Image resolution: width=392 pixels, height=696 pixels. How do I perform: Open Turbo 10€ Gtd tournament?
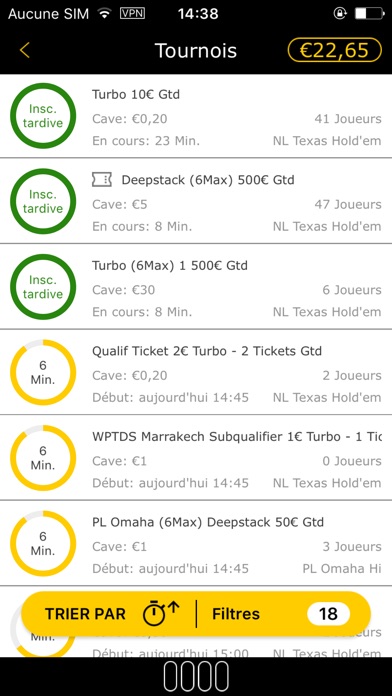[x=196, y=116]
